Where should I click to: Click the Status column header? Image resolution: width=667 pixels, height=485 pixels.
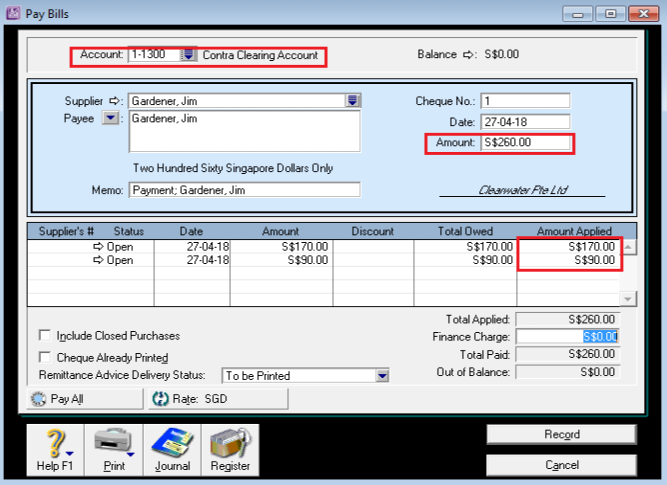pos(128,231)
